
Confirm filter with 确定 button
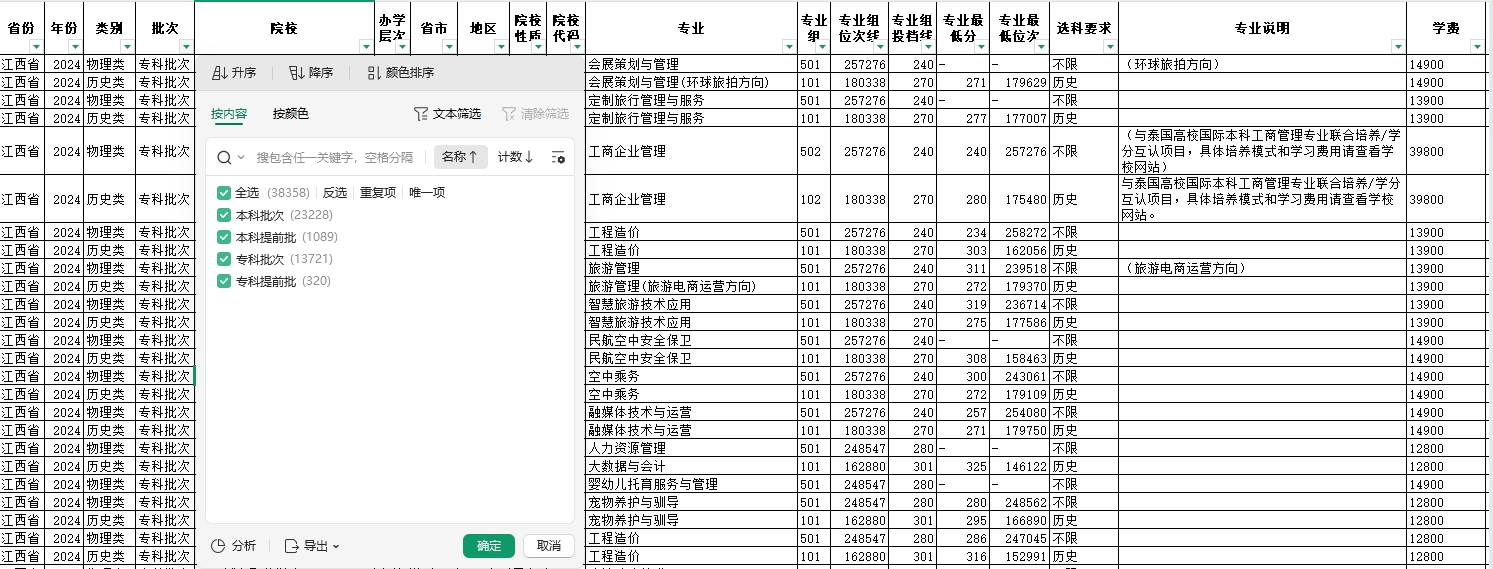[x=489, y=546]
